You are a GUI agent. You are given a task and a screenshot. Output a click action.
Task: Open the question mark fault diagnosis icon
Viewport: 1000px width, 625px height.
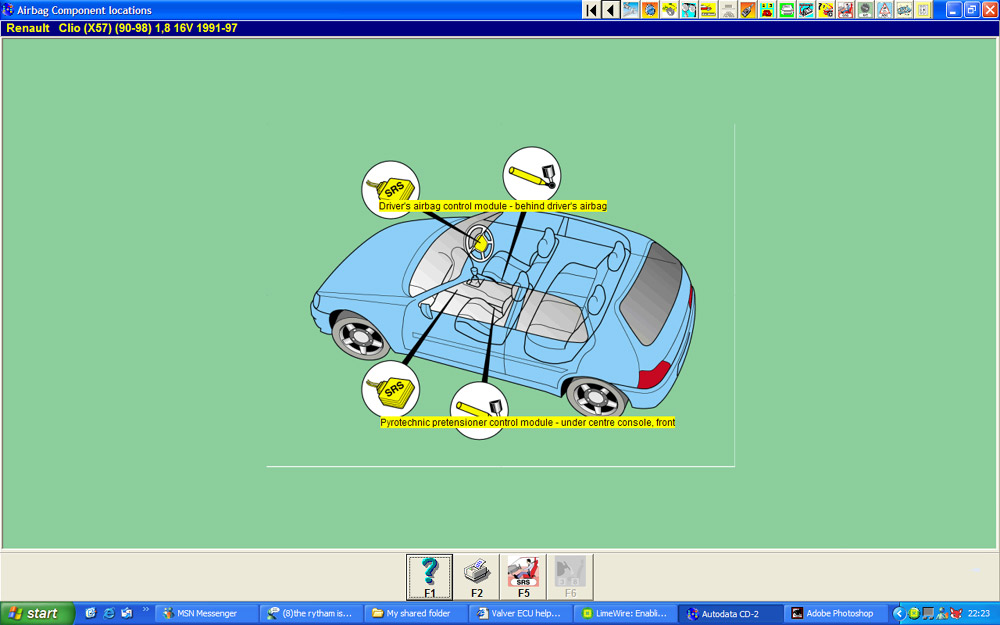tap(826, 10)
